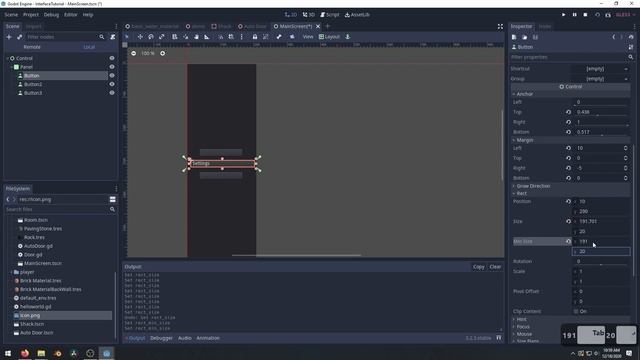The width and height of the screenshot is (640, 360).
Task: Show the Remote scene tree
Action: pos(32,47)
